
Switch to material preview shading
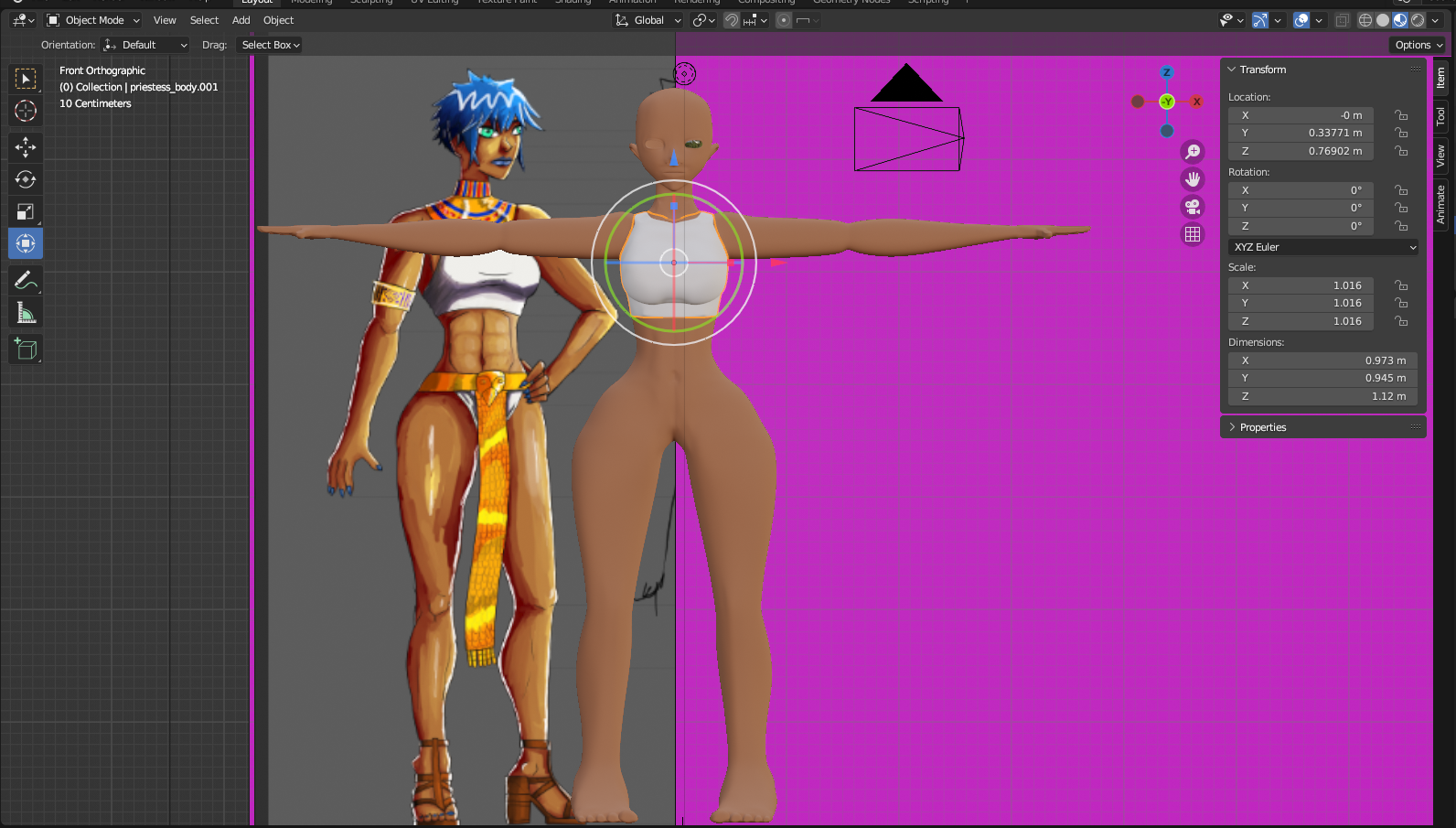point(1400,20)
